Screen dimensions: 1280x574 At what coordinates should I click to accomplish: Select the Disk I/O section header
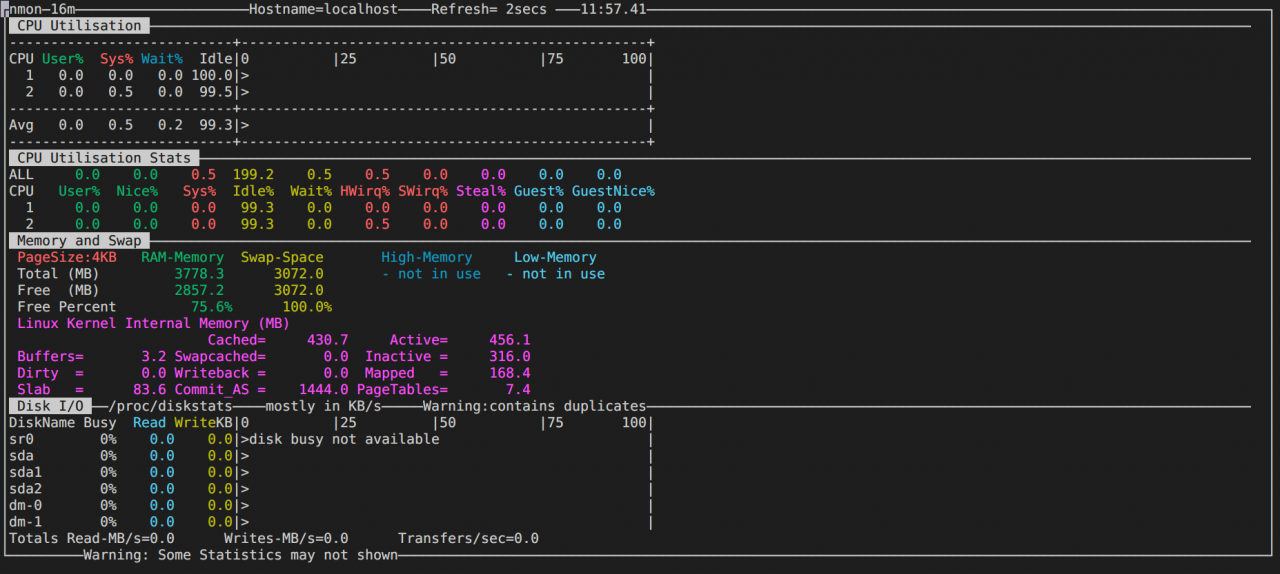[50, 406]
